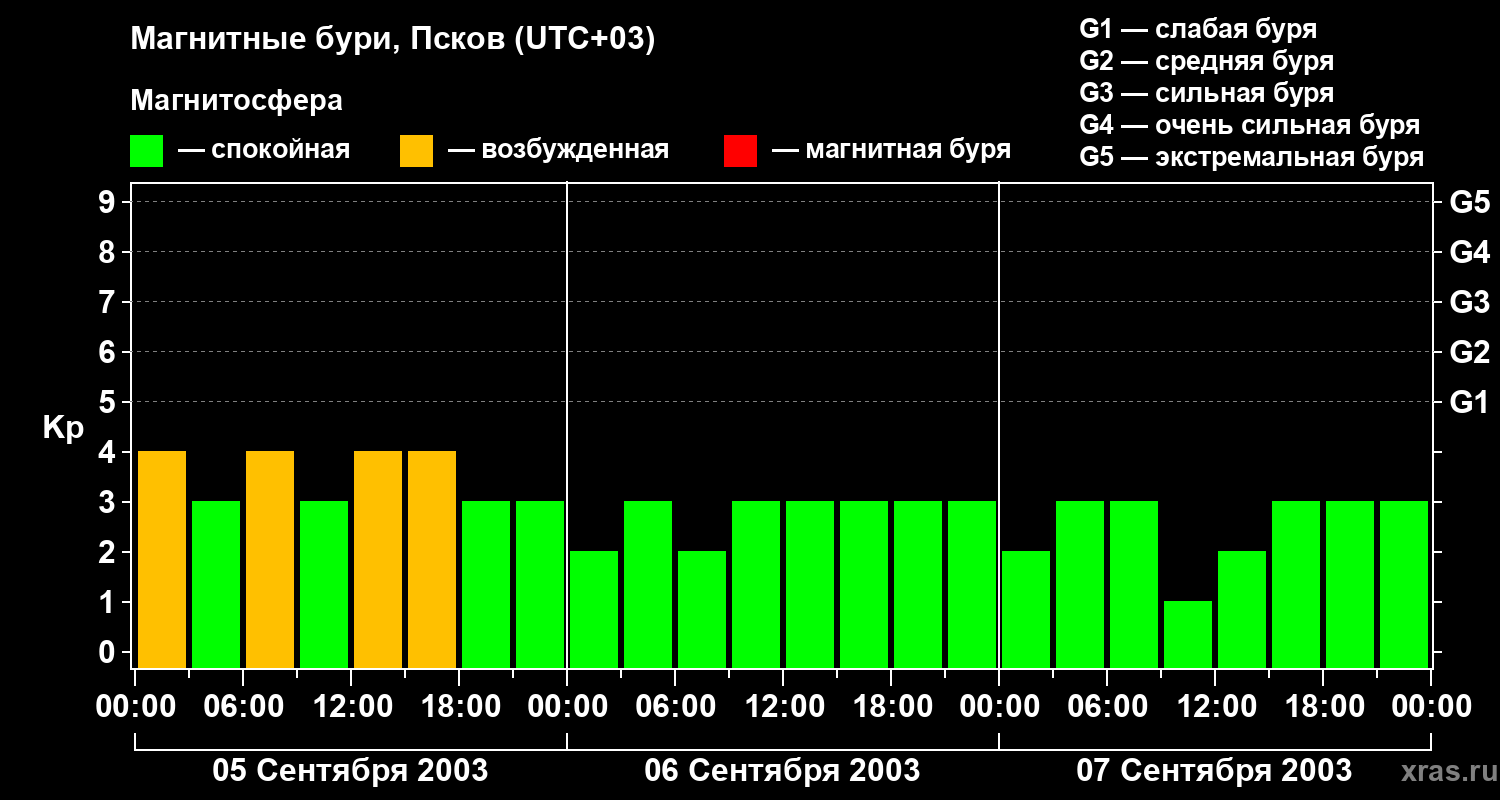This screenshot has width=1500, height=800.
Task: Click the last green bar, 21:00–24:00 on 07 September
Action: tap(1404, 584)
